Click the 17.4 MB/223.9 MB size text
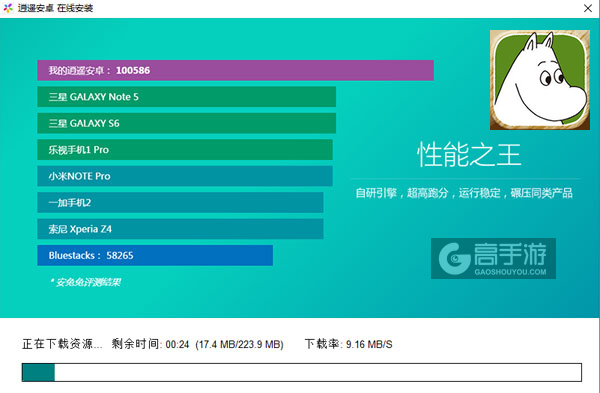600x393 pixels. click(x=239, y=344)
